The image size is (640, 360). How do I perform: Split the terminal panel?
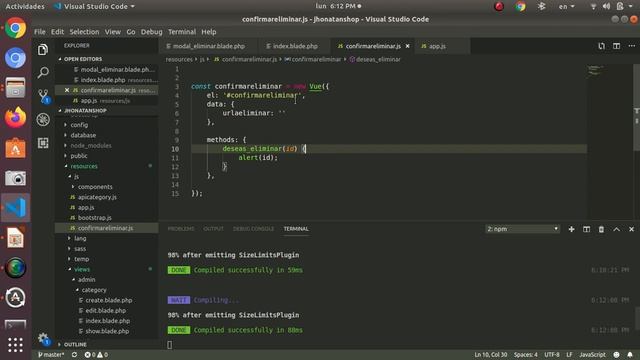point(587,229)
